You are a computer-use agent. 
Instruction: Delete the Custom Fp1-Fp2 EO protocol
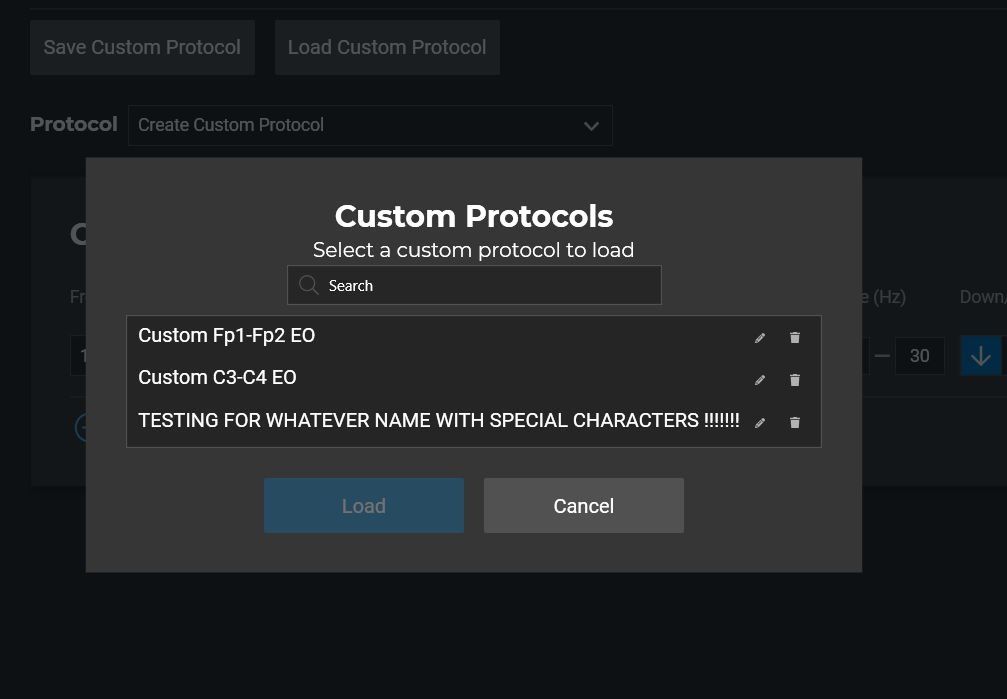(795, 338)
